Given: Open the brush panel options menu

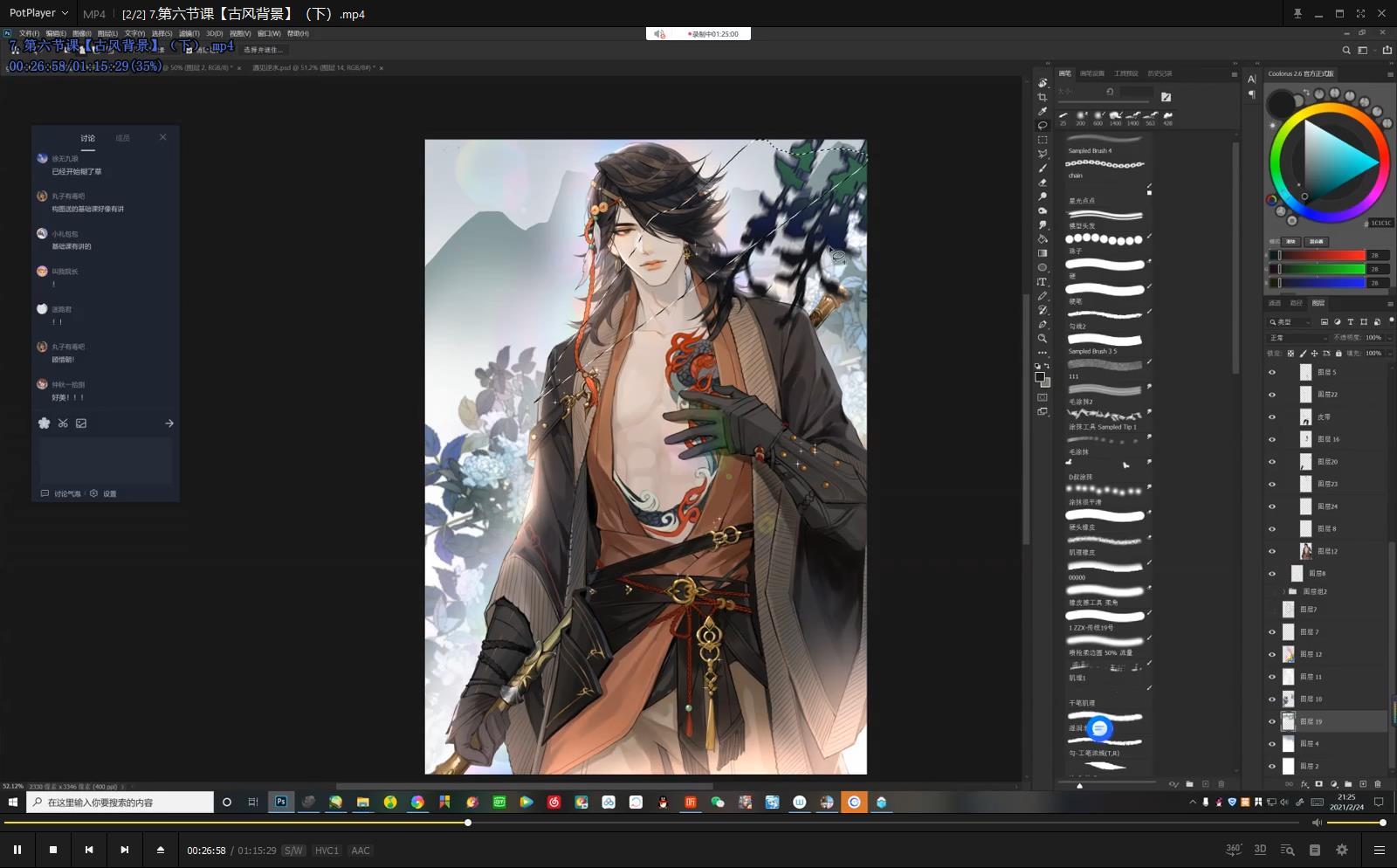Looking at the screenshot, I should click(x=1234, y=74).
